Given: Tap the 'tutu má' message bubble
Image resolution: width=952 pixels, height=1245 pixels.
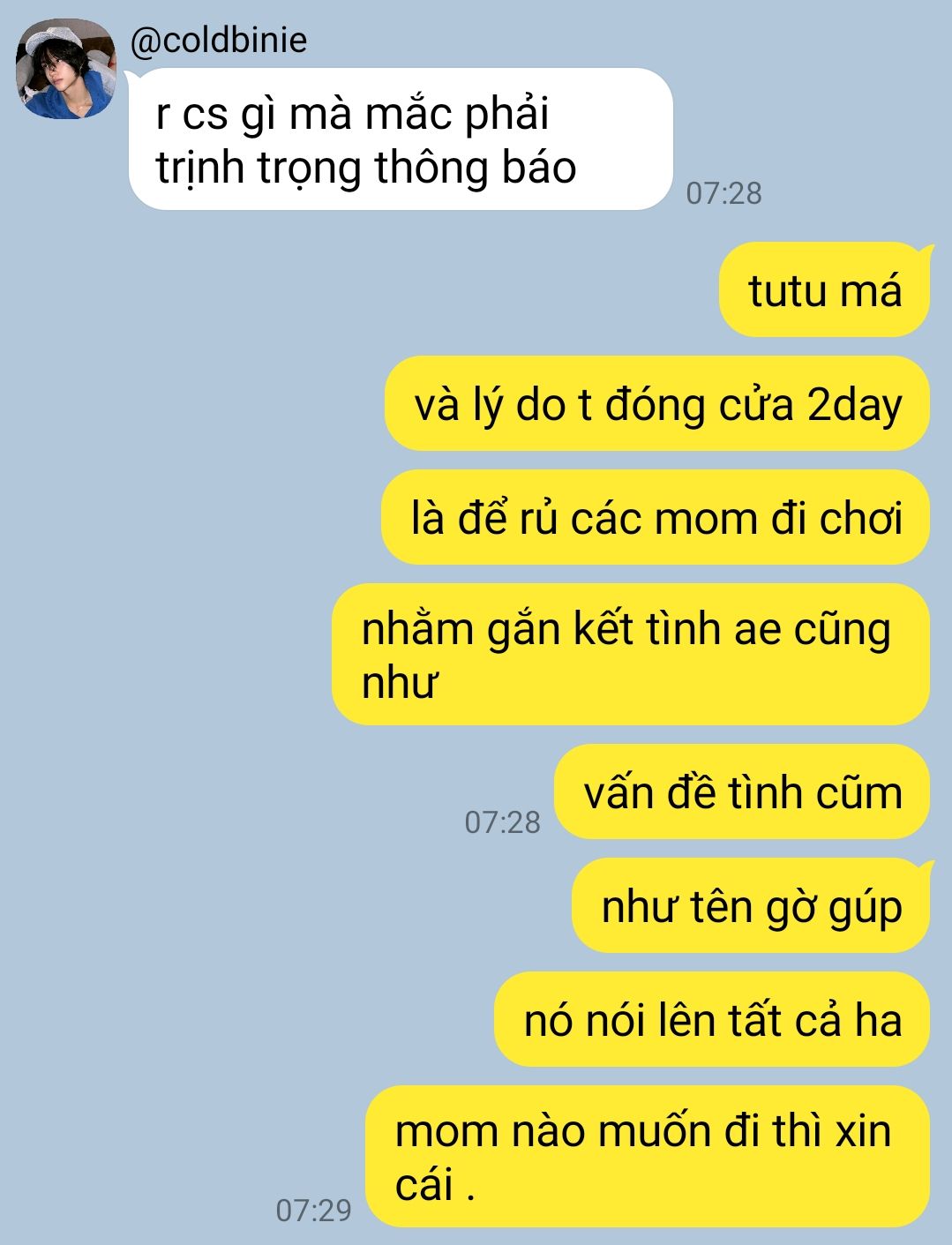Looking at the screenshot, I should coord(825,289).
